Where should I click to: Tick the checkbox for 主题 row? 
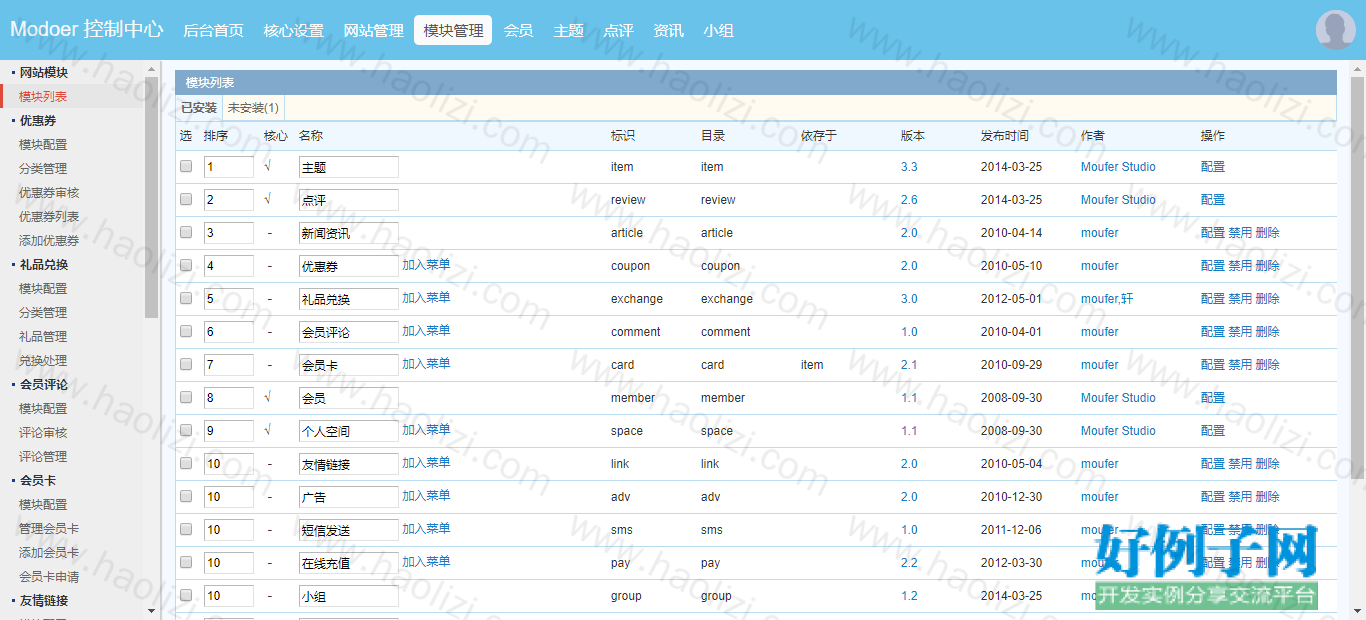point(186,167)
